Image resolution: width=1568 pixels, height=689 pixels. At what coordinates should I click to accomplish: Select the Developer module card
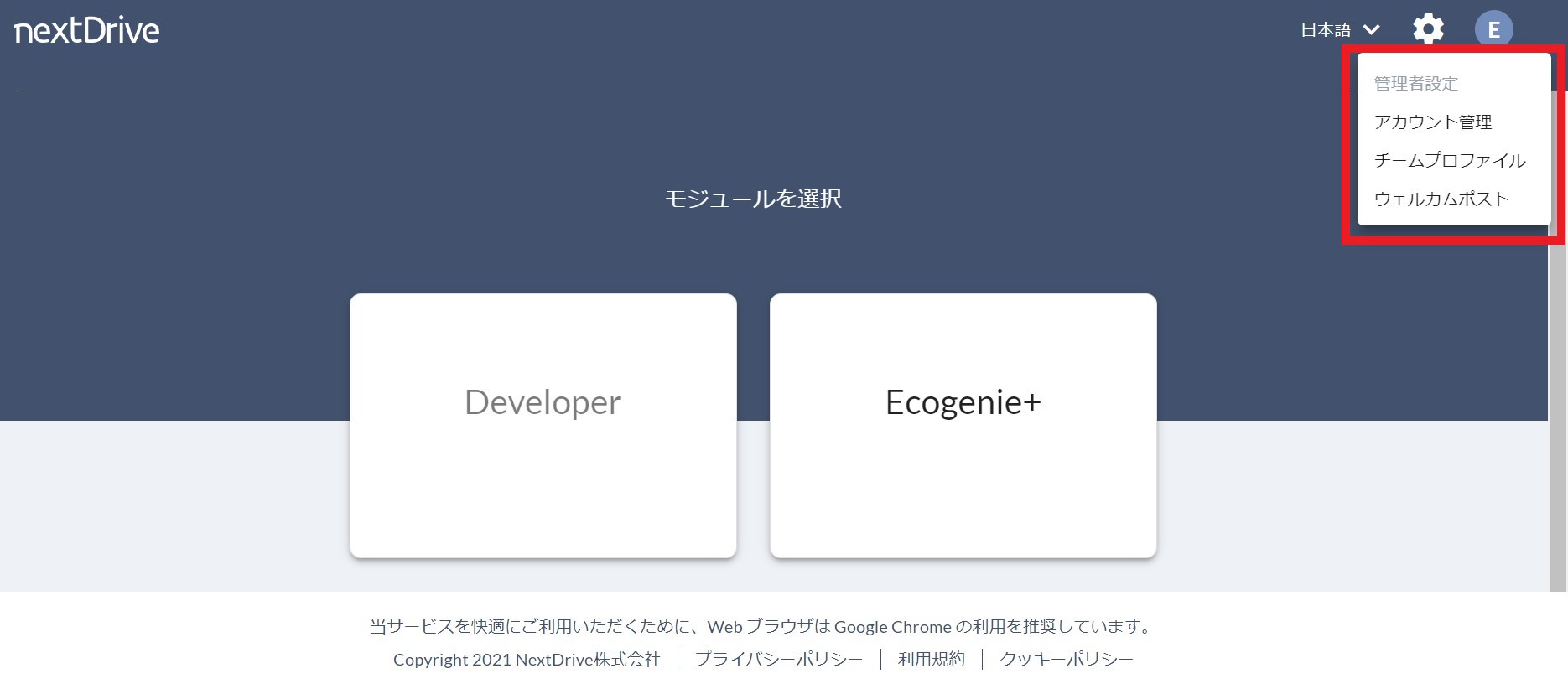(x=543, y=425)
